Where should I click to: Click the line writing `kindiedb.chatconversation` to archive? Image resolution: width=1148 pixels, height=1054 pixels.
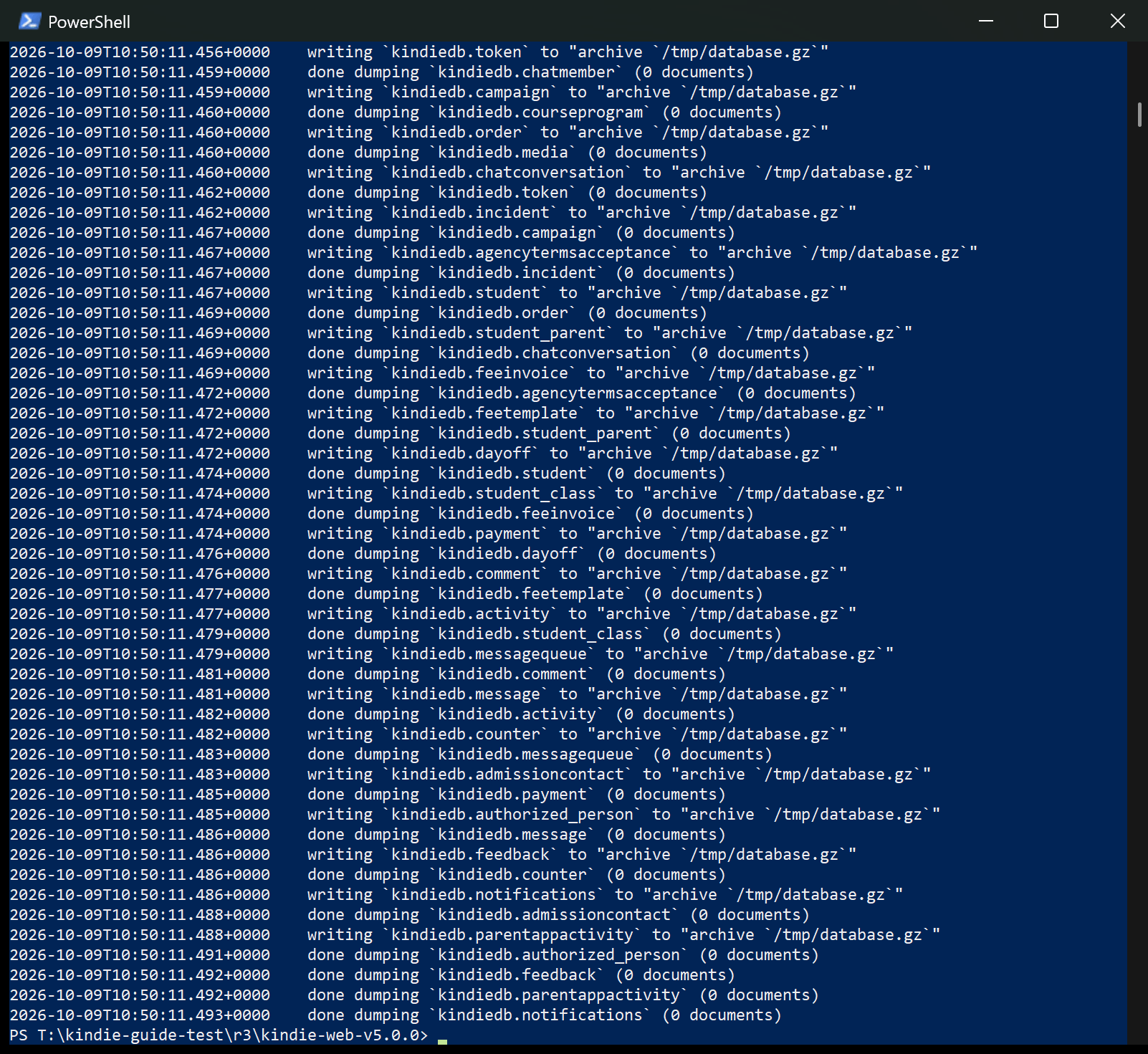[x=470, y=173]
